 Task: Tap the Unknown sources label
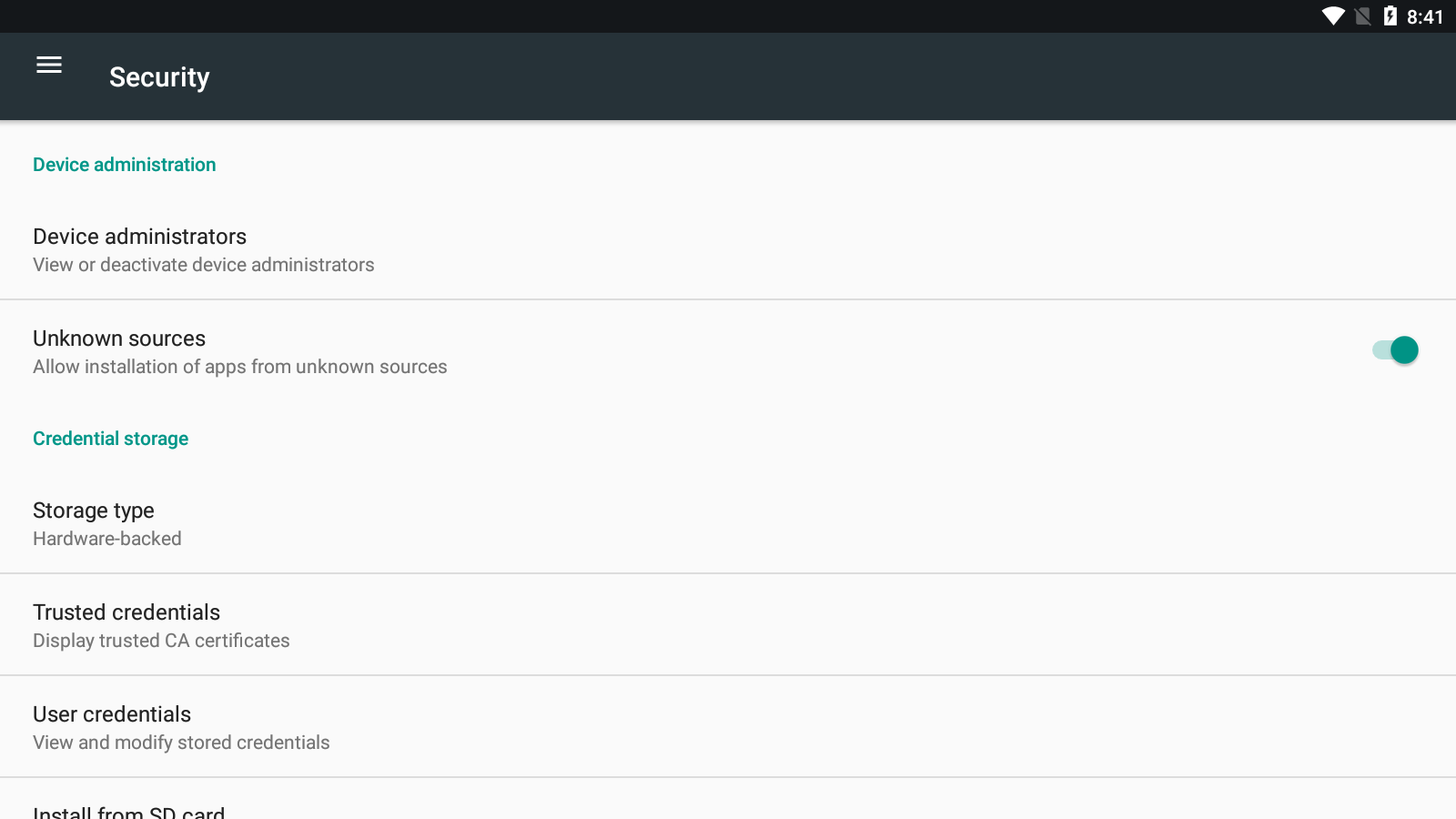point(119,339)
